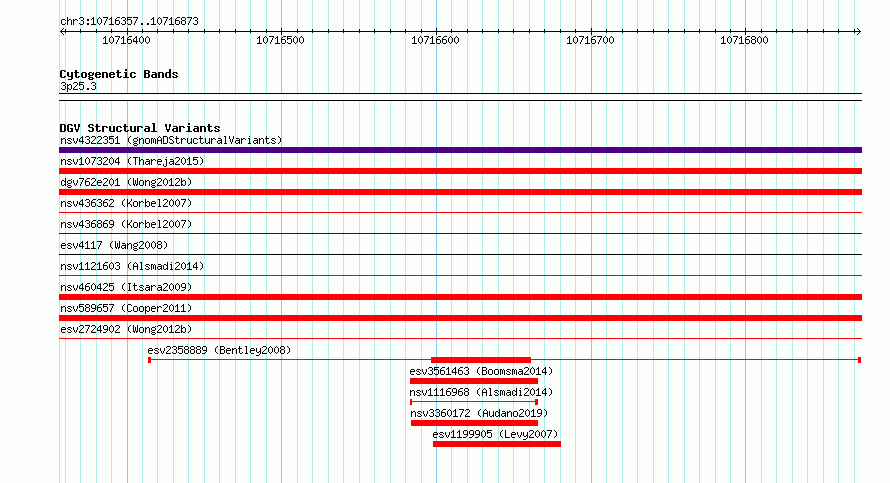
Task: Click ruler position 10716400
Action: (126, 40)
